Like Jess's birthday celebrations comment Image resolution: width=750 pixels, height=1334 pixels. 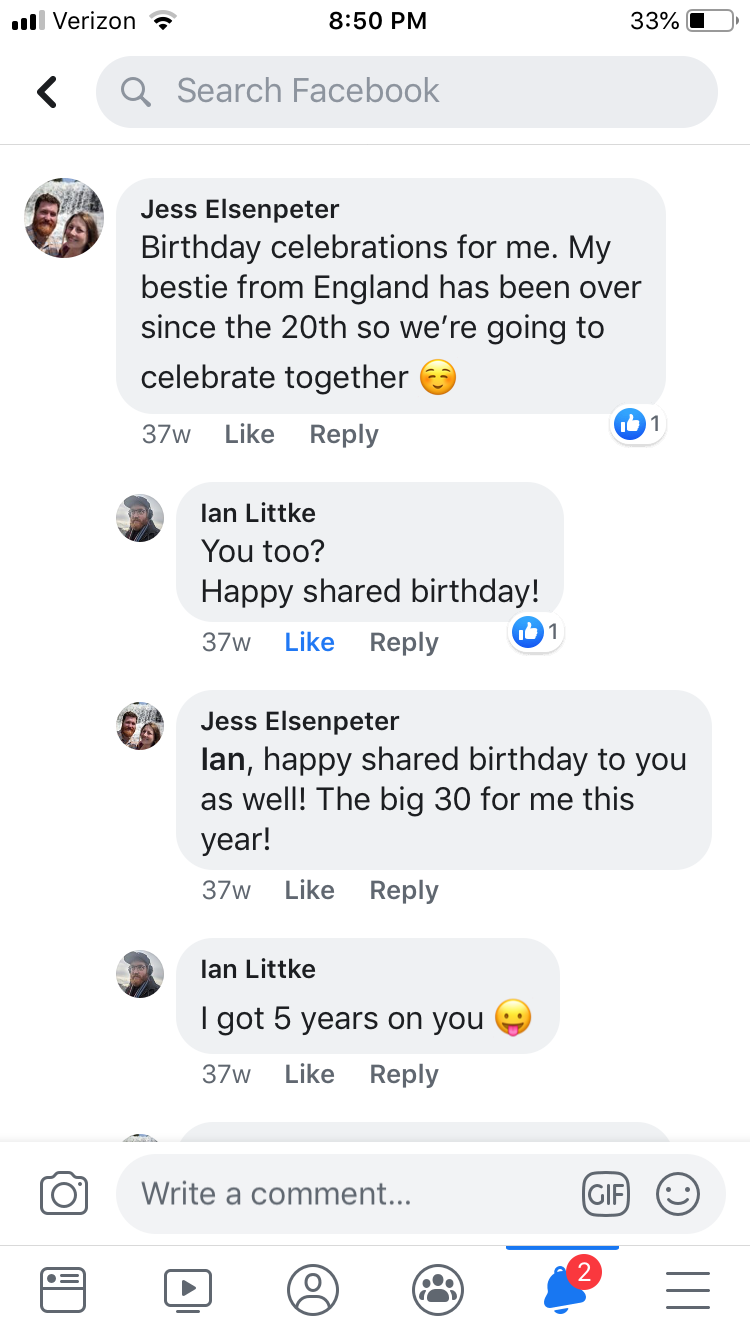click(249, 434)
